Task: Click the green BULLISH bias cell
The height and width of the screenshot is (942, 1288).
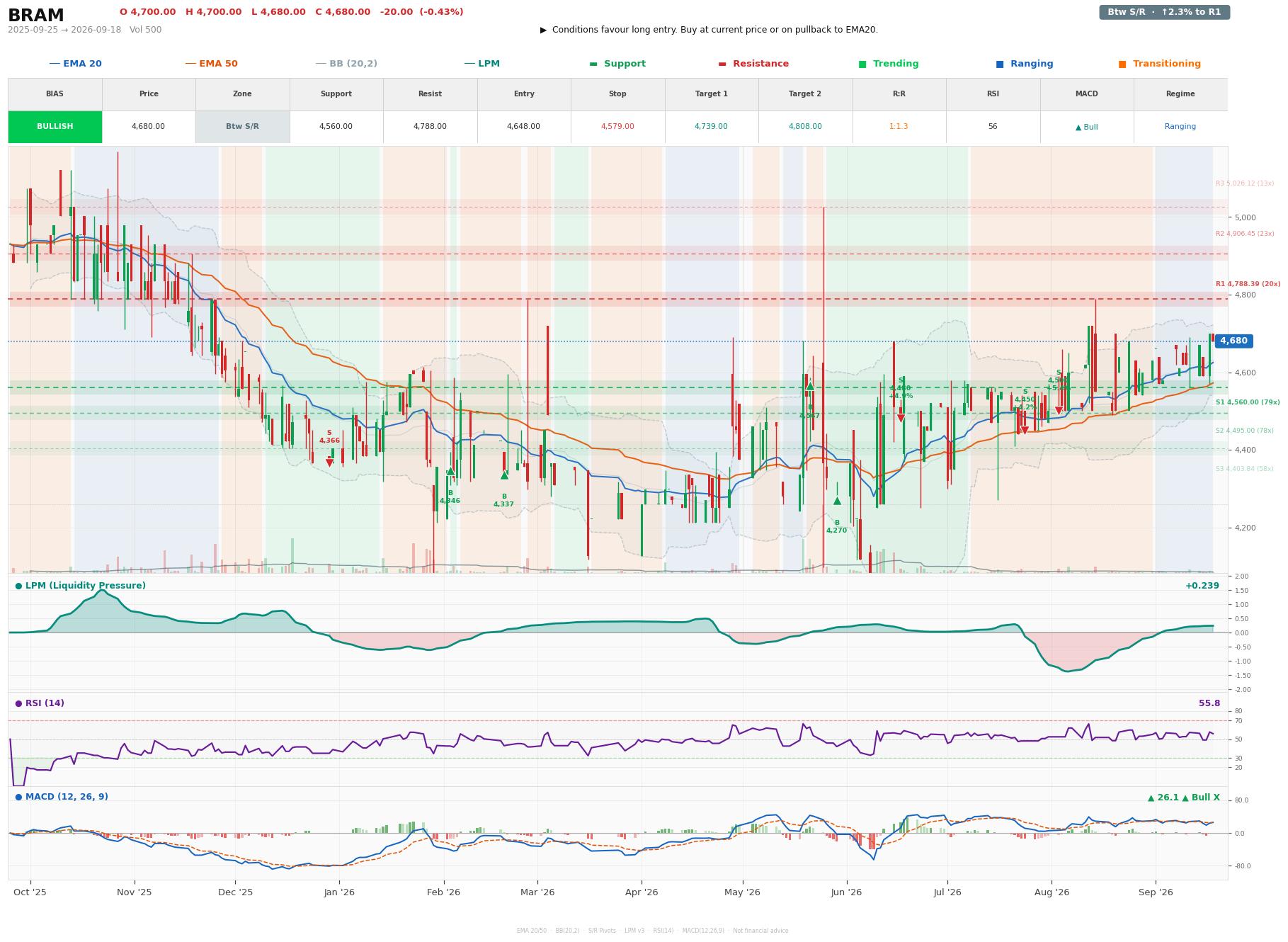Action: [x=55, y=127]
